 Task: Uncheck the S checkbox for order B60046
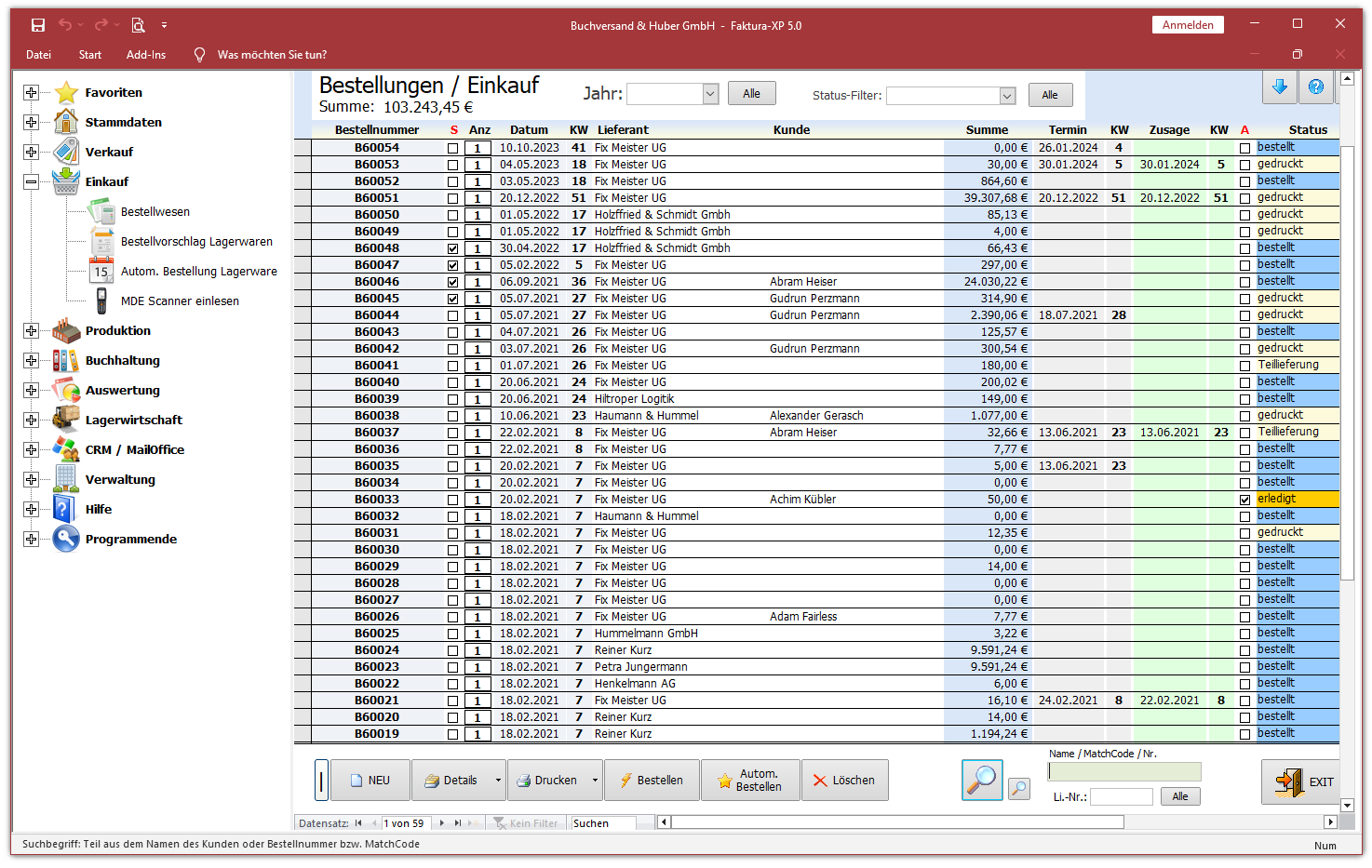coord(453,282)
